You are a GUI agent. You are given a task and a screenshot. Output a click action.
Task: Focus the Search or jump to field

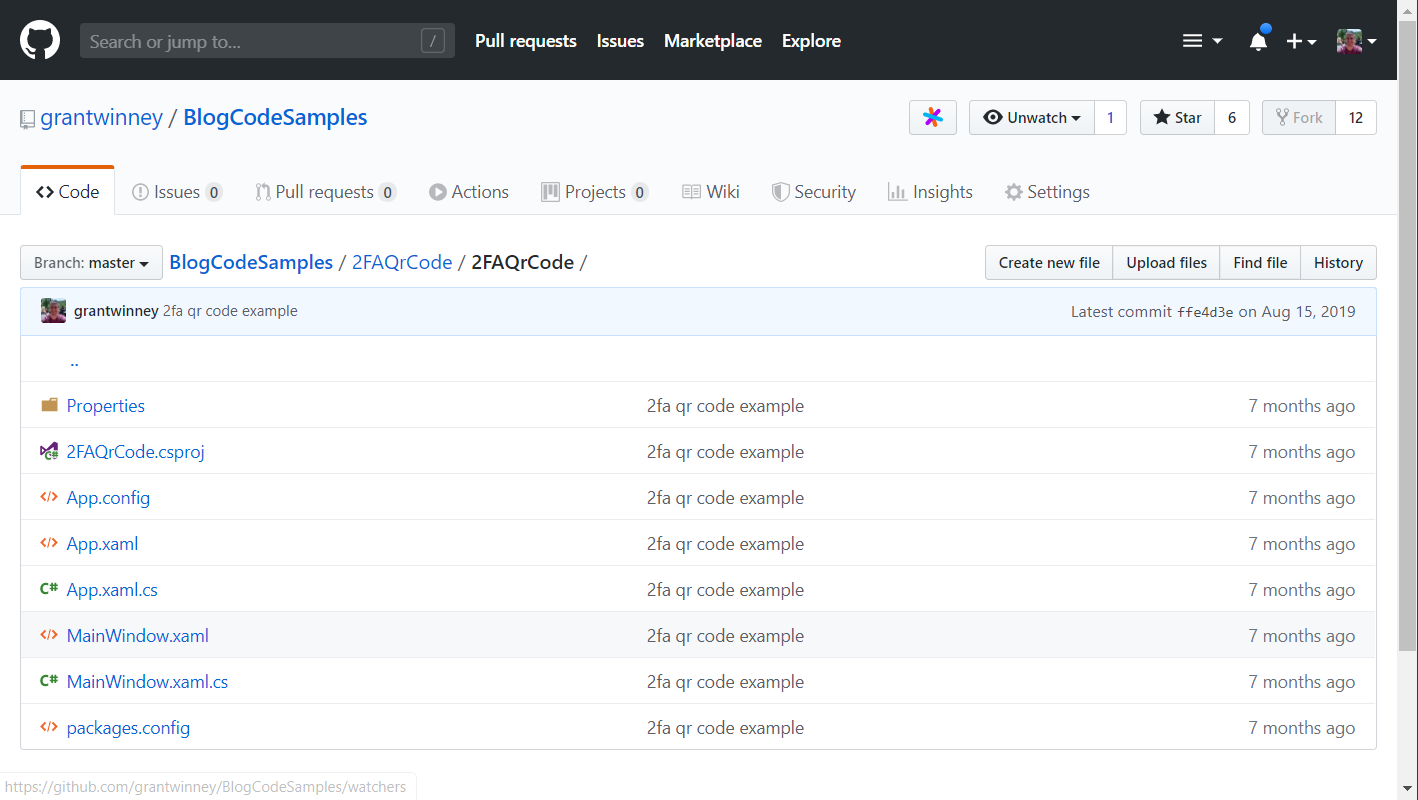250,41
